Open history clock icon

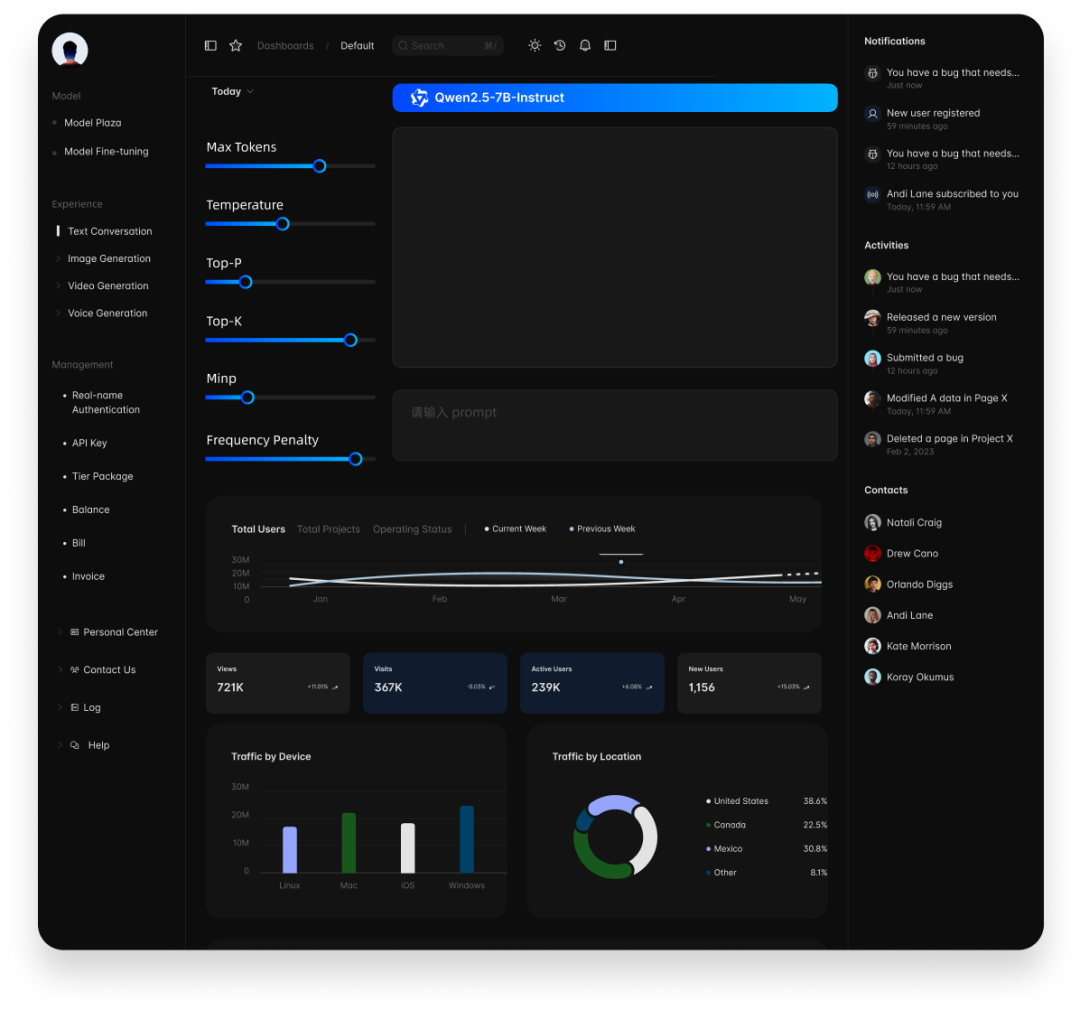(x=560, y=45)
